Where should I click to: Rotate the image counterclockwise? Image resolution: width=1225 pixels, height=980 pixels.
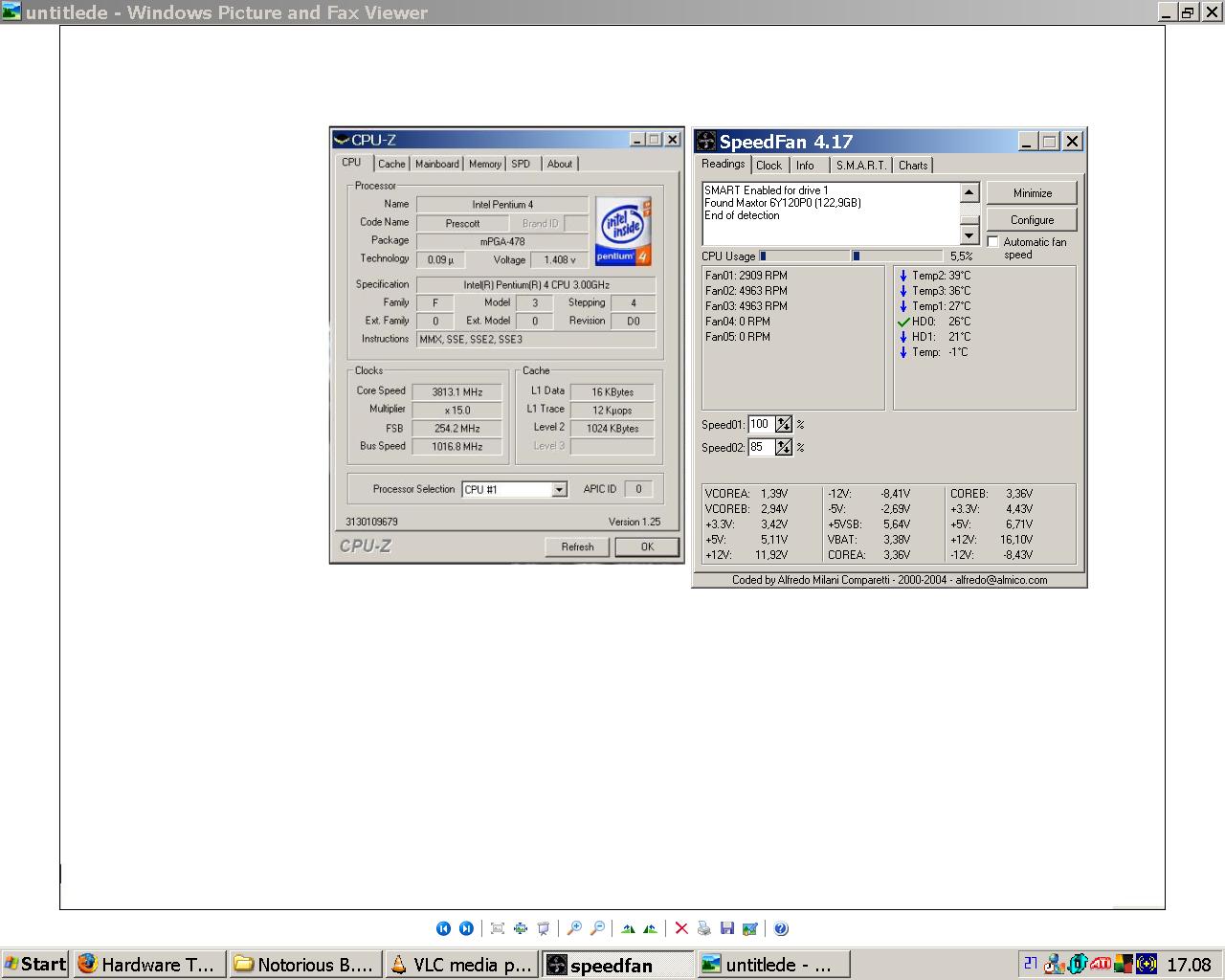click(x=651, y=928)
